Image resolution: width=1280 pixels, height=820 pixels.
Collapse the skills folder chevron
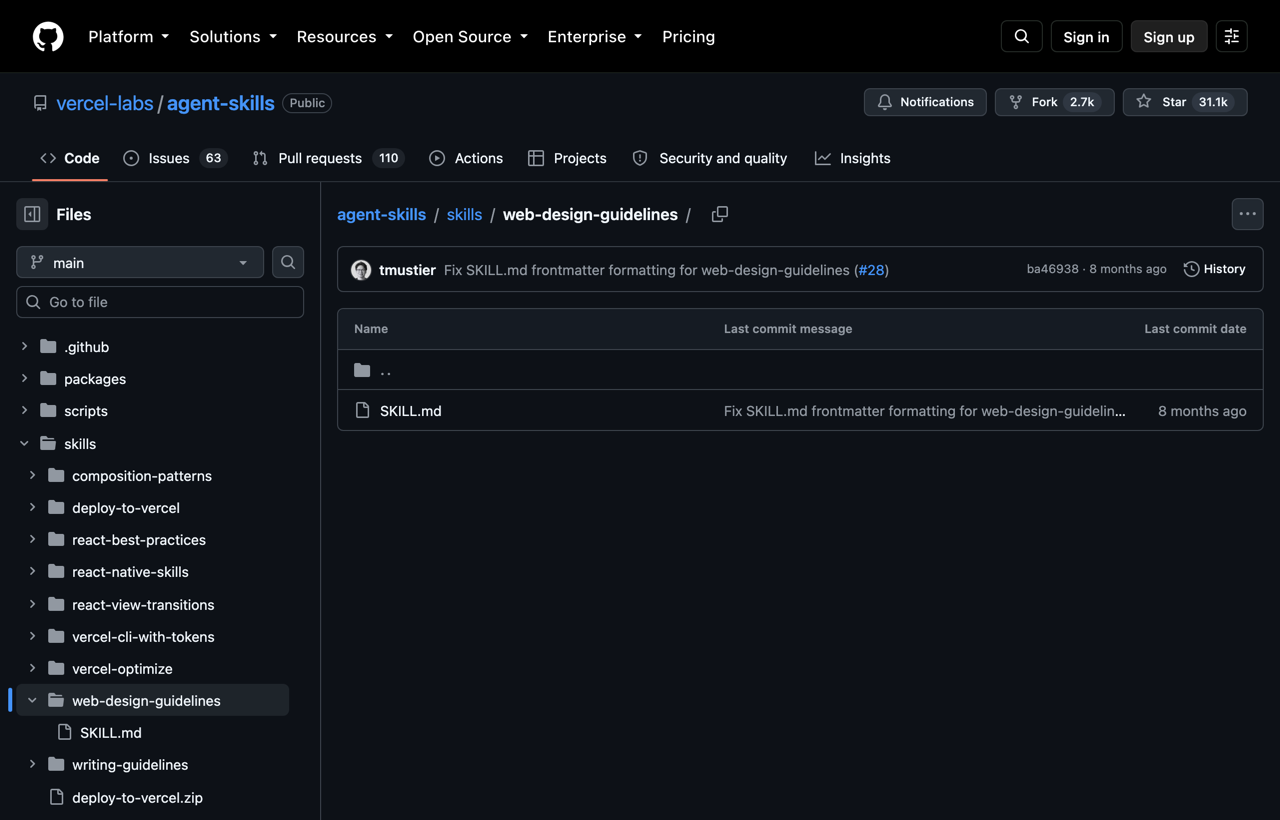pyautogui.click(x=24, y=443)
